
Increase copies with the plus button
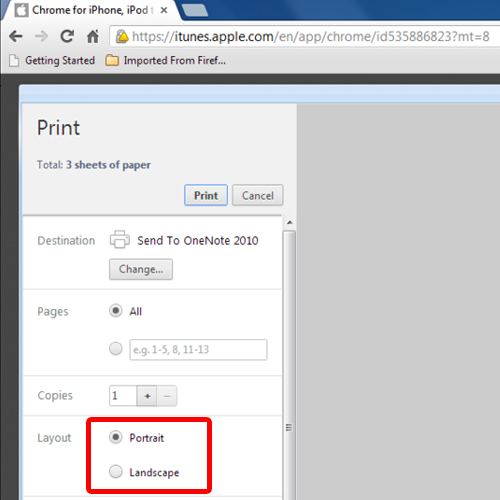pos(147,396)
